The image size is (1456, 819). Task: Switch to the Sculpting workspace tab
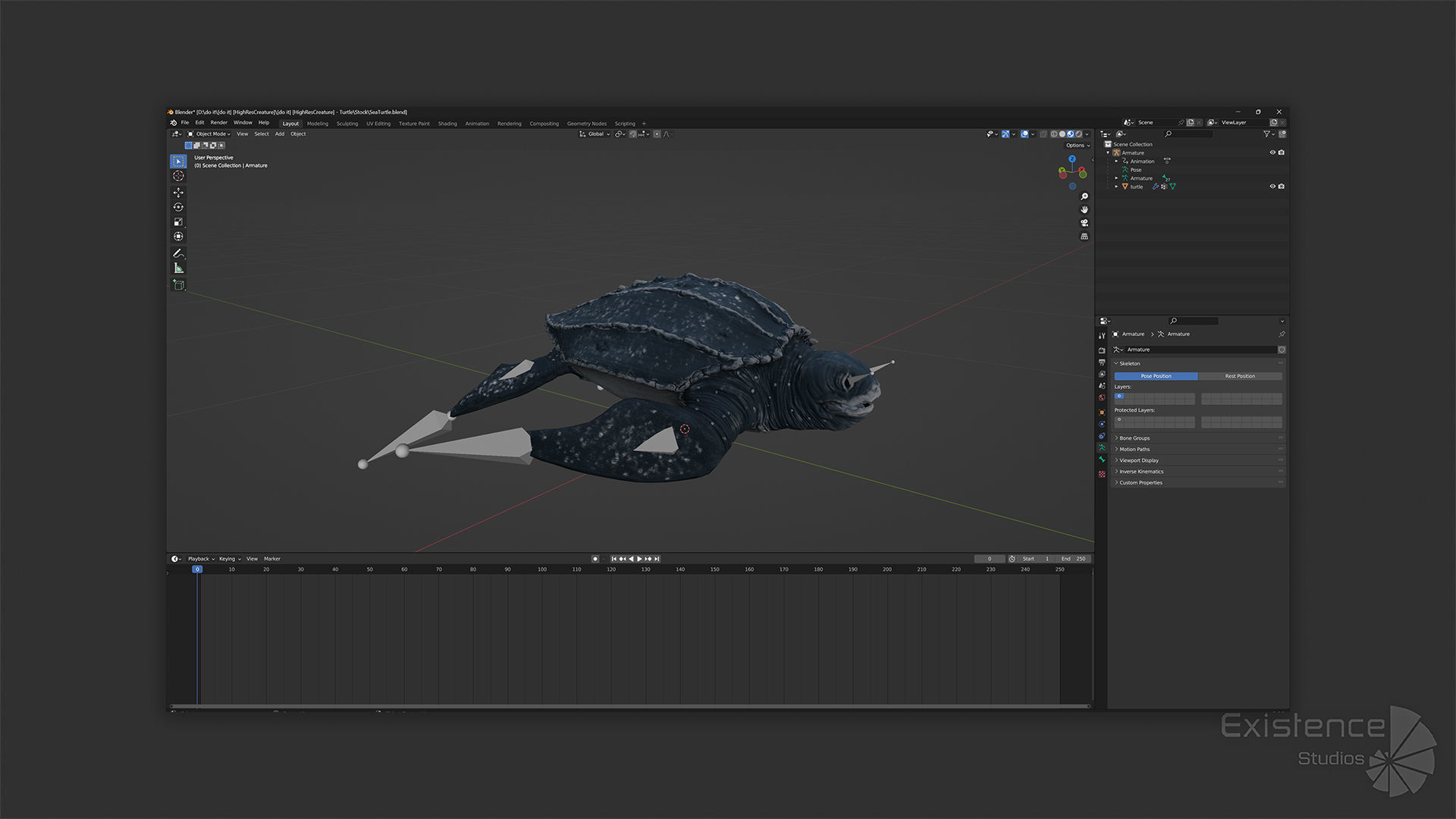click(x=347, y=124)
